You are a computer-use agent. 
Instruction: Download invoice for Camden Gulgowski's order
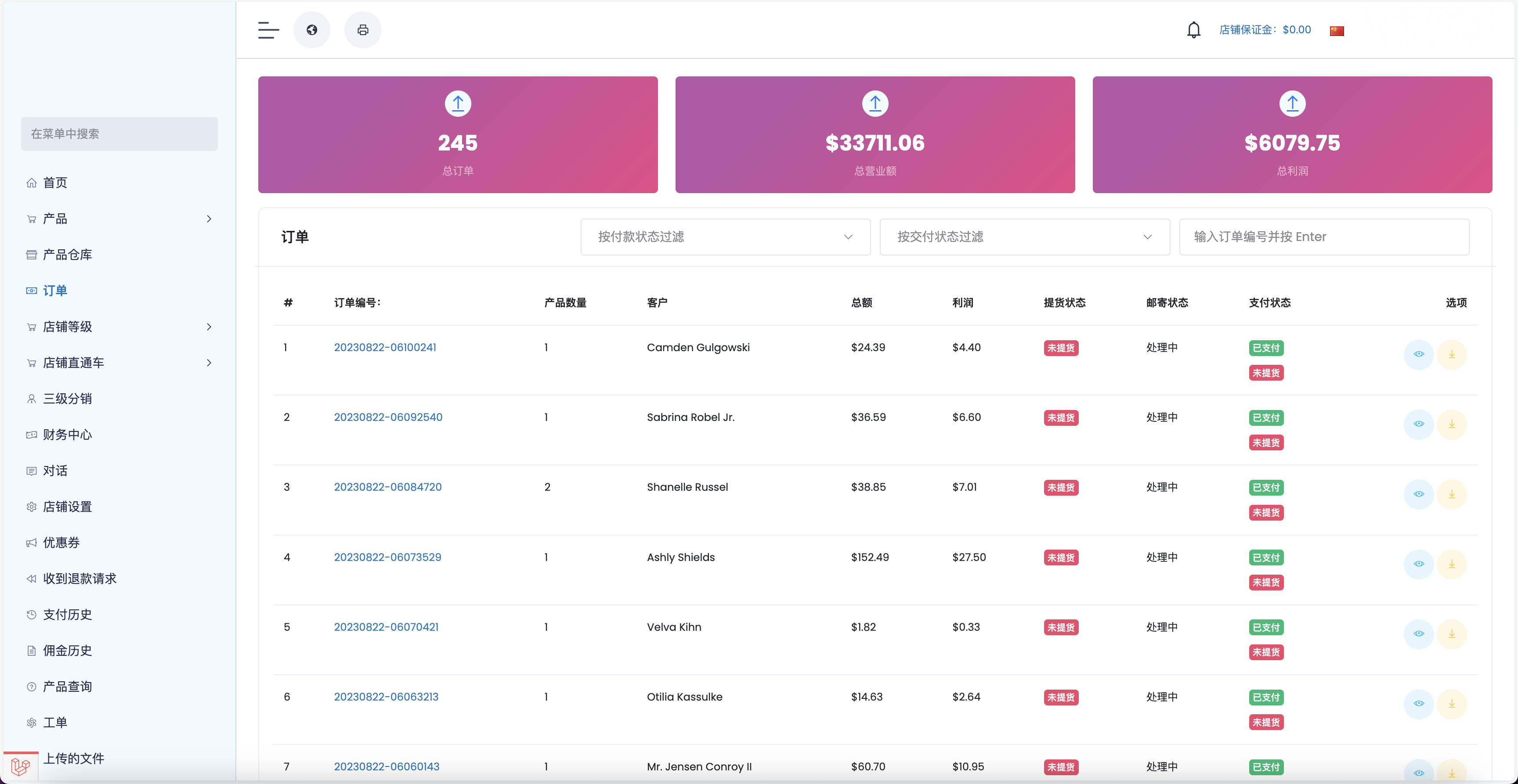tap(1451, 354)
